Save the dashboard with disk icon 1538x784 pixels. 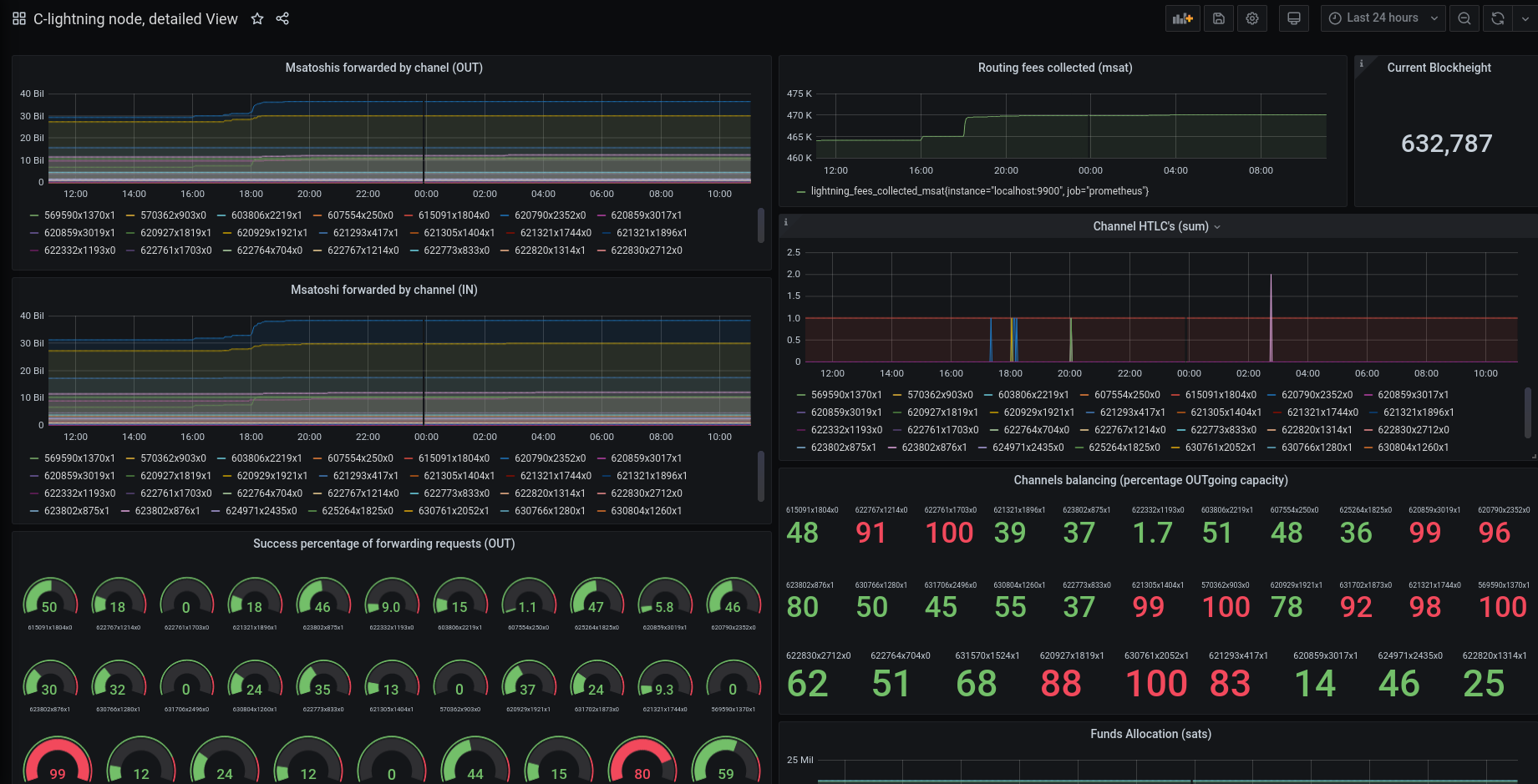pos(1219,18)
